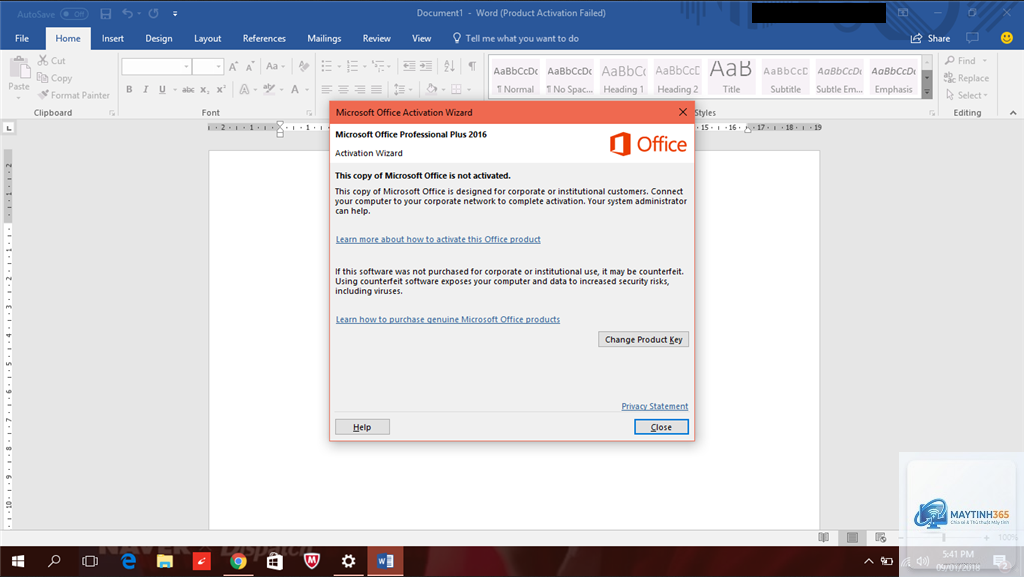
Task: Toggle the AutoSave switch
Action: (74, 14)
